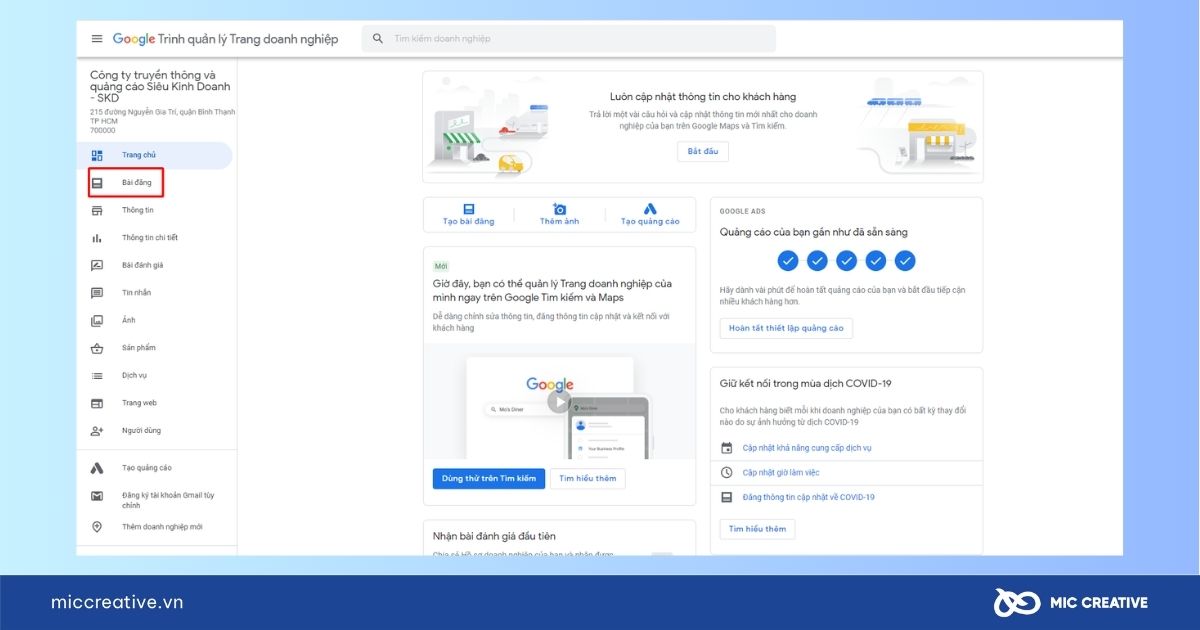The height and width of the screenshot is (630, 1200).
Task: Click Tạo bài đăng shortcut
Action: 468,215
